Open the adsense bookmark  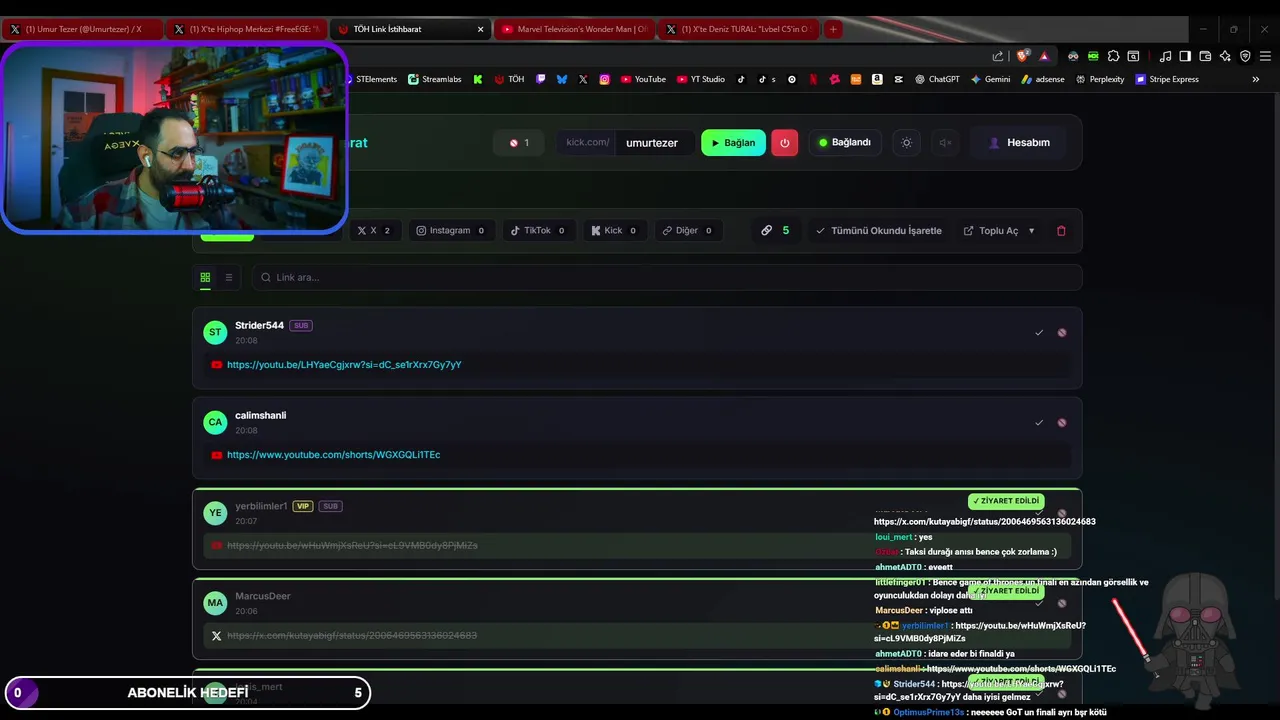(x=1043, y=79)
